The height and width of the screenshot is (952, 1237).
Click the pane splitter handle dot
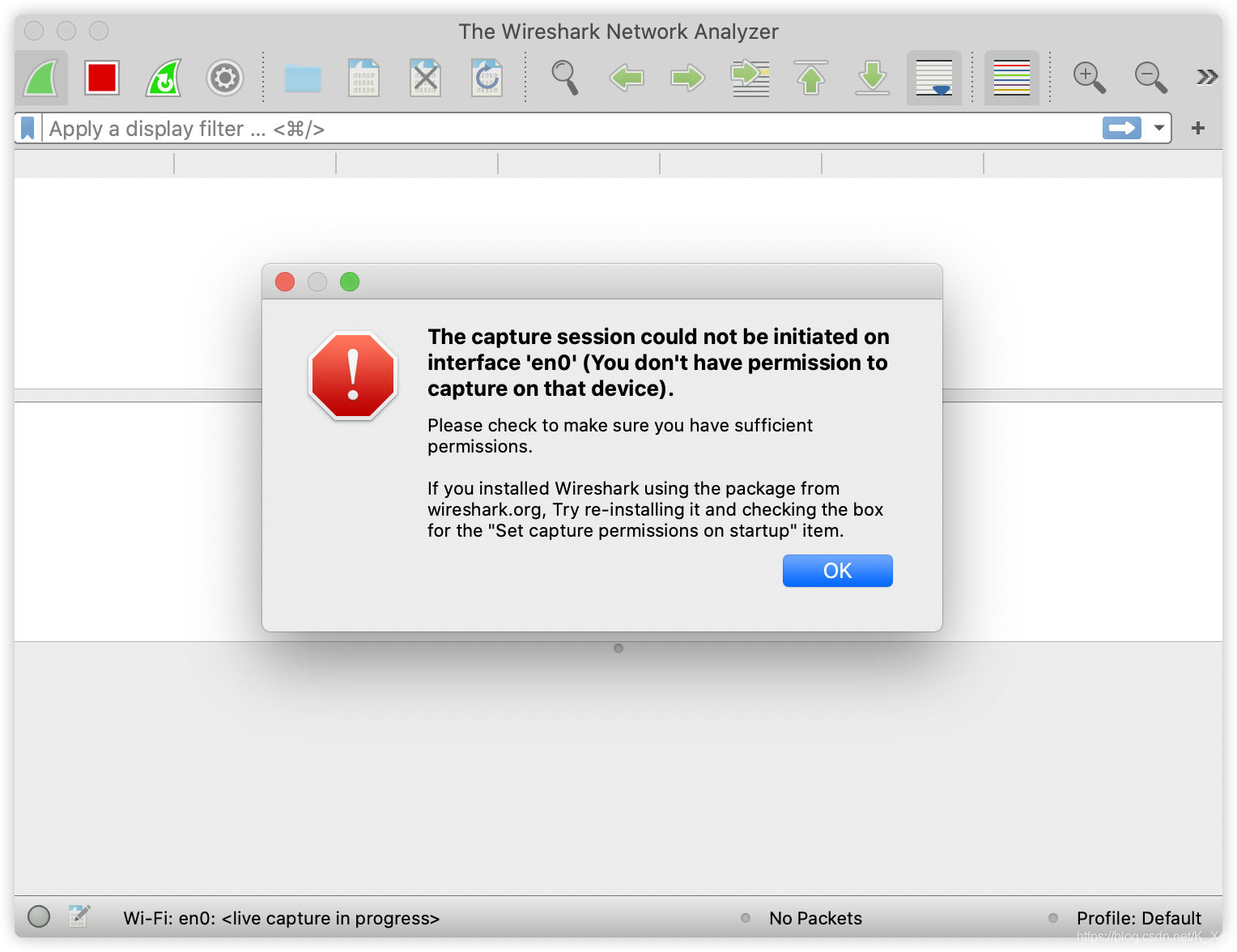coord(618,648)
